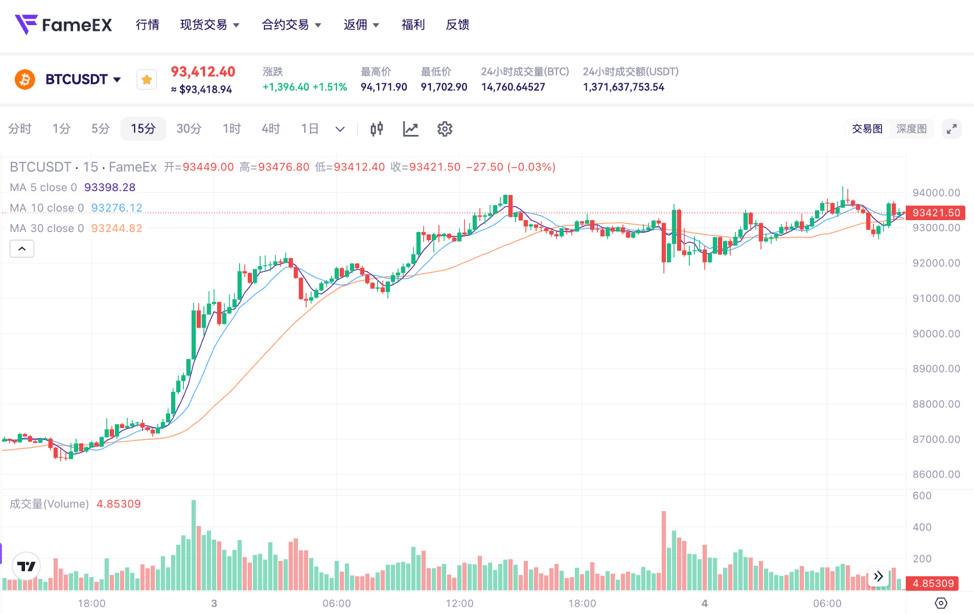974x614 pixels.
Task: Collapse the indicator legend
Action: coord(22,249)
